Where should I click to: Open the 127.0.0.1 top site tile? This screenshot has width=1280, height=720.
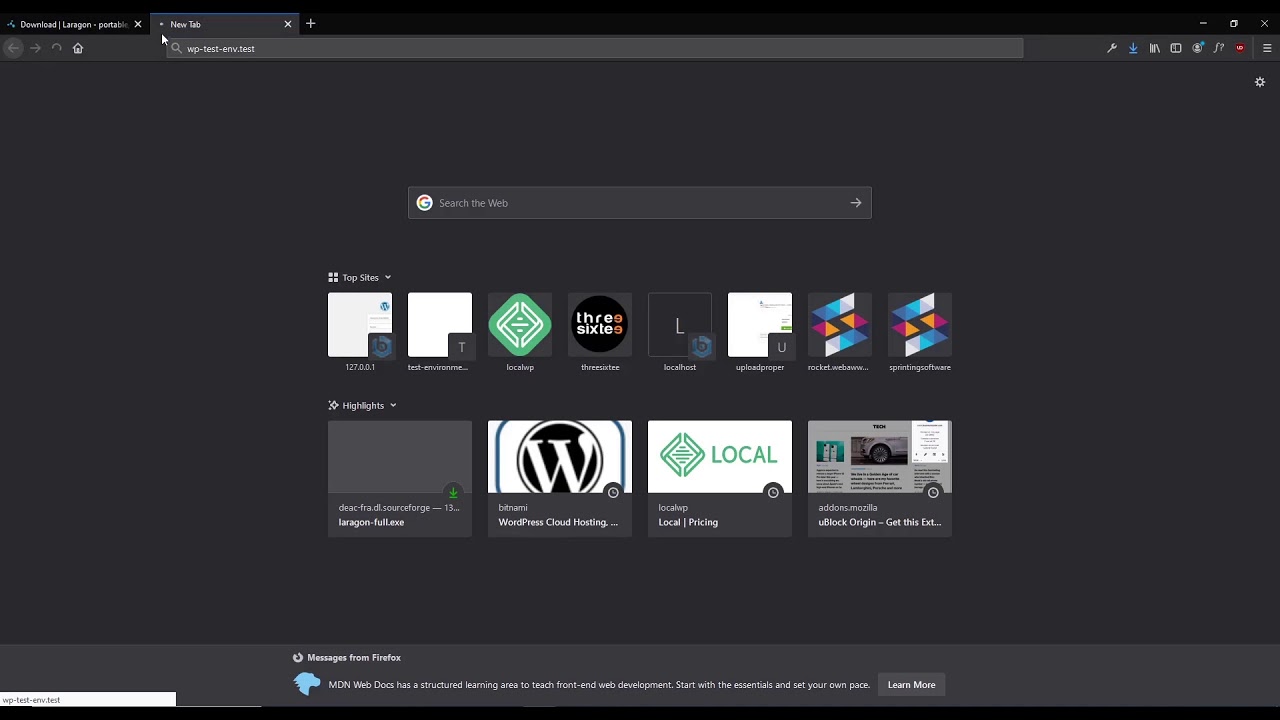pos(360,333)
